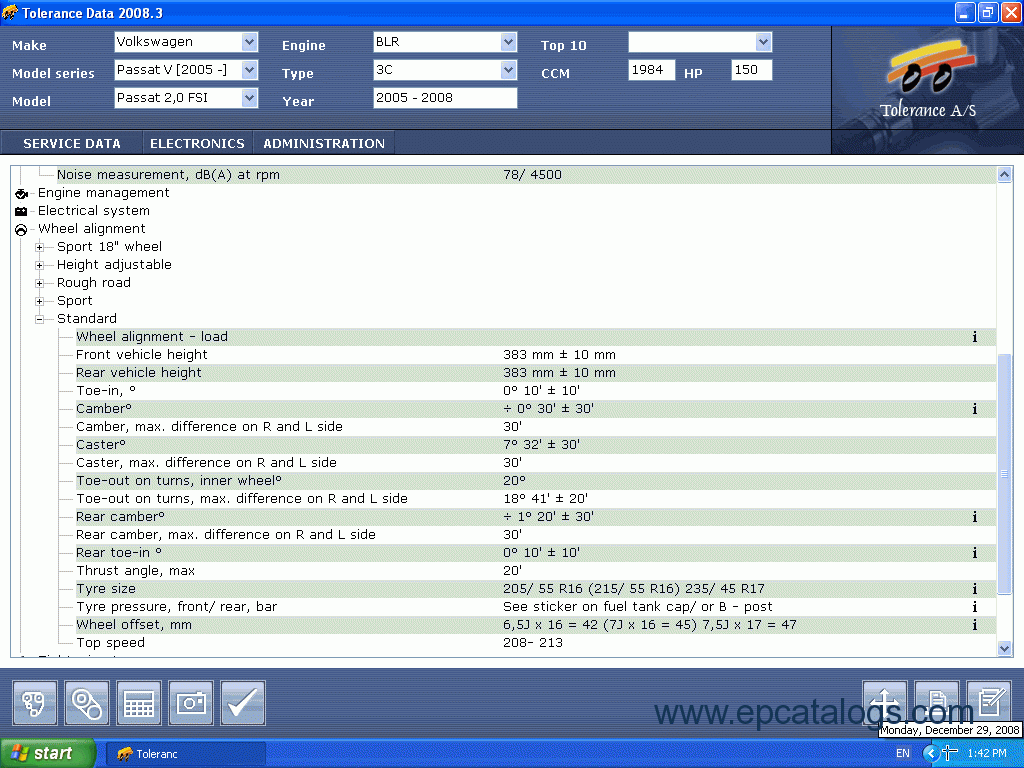Select the Noise measurement row

click(x=526, y=175)
